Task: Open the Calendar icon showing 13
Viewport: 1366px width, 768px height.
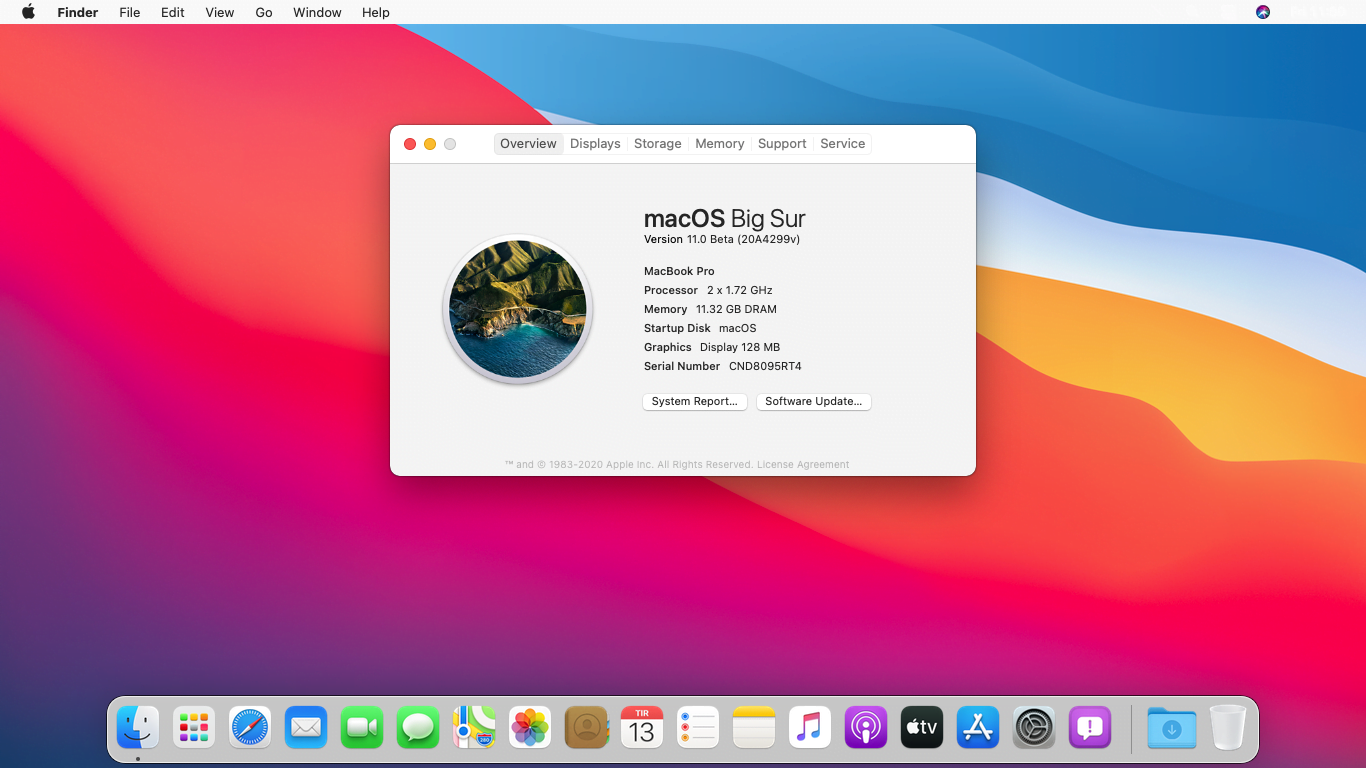Action: coord(642,727)
